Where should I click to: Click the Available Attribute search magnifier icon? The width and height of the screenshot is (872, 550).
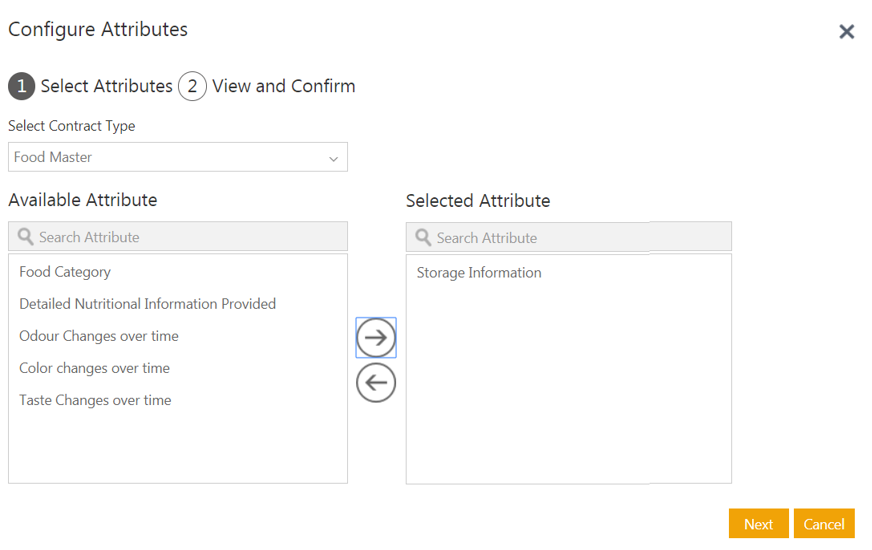click(26, 237)
